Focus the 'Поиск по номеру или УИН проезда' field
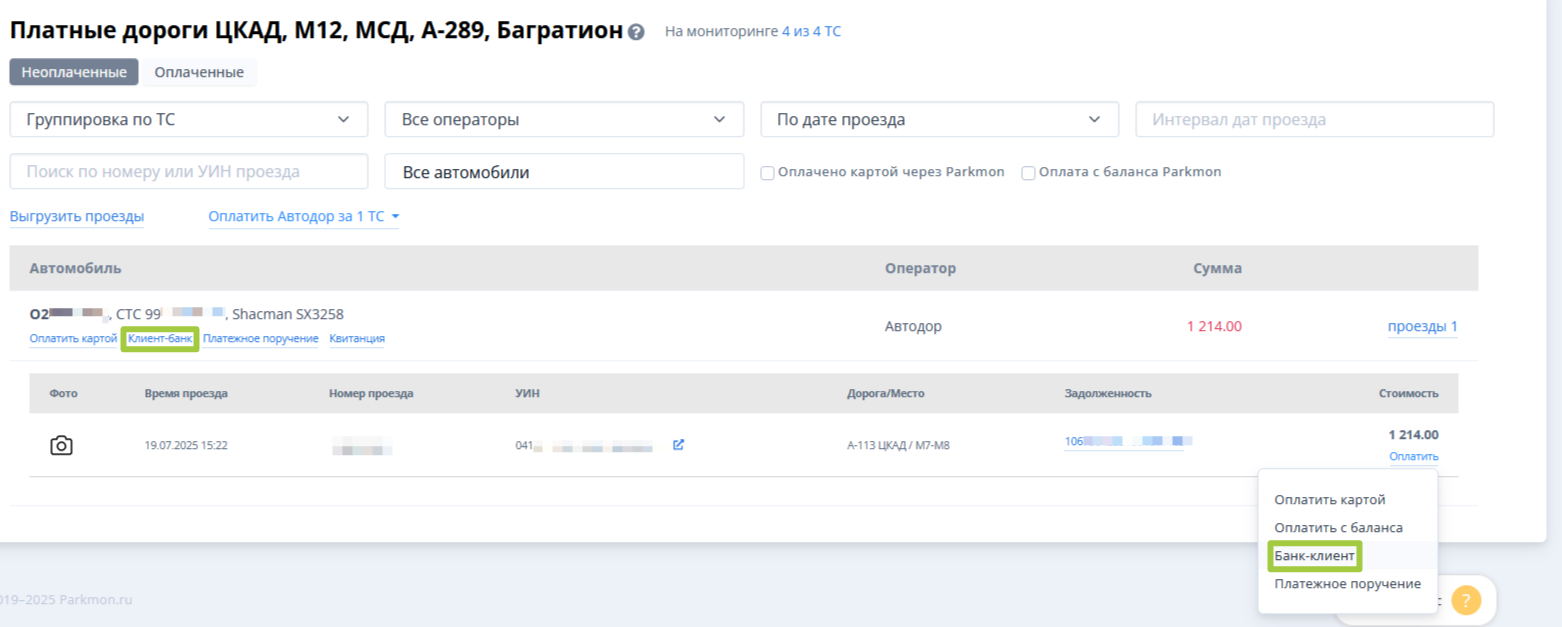Viewport: 1562px width, 627px height. tap(189, 171)
